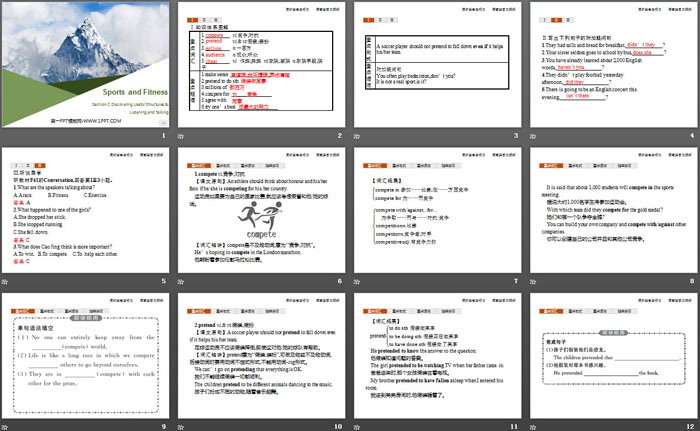
Task: Preview animation using star icon of slide 9
Action: [7, 425]
